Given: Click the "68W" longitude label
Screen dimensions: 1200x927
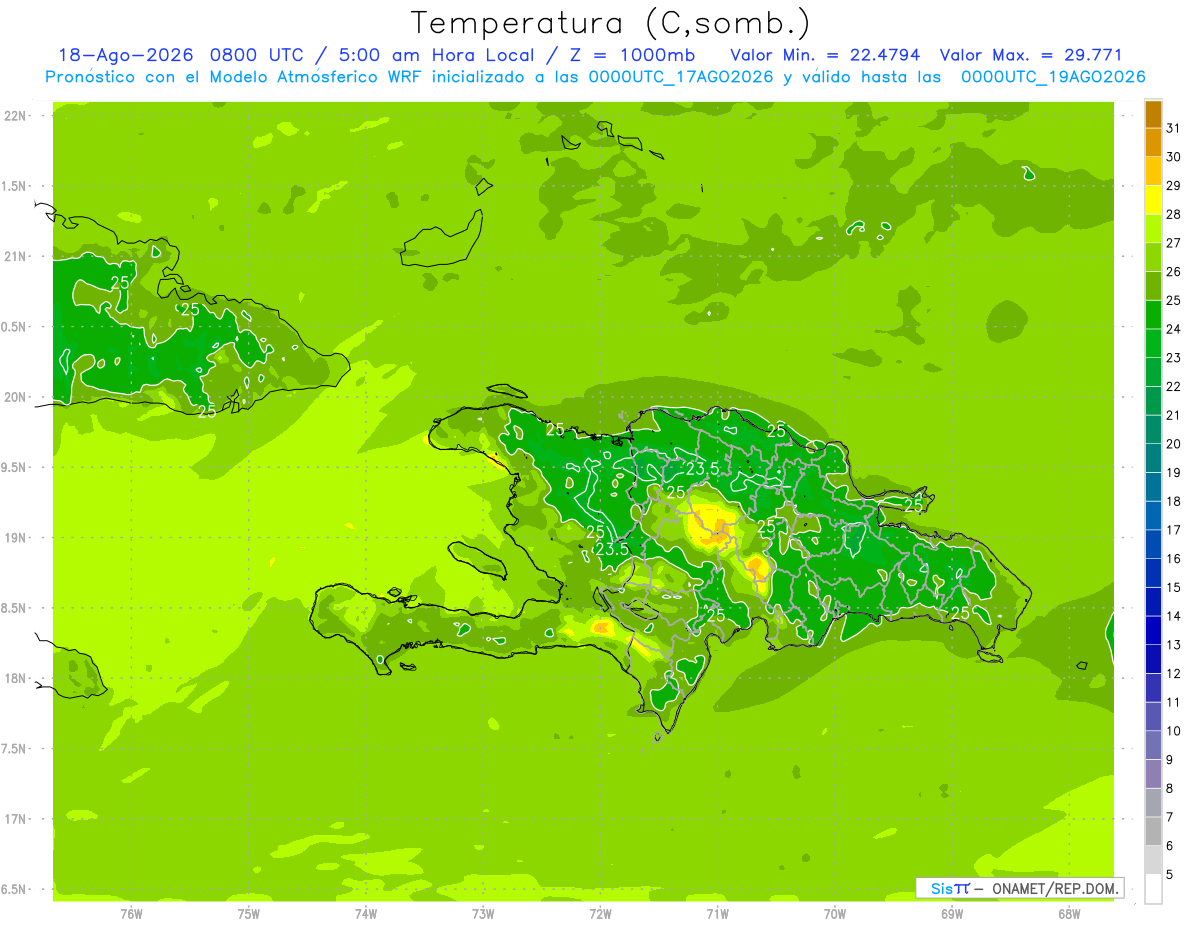Looking at the screenshot, I should (1069, 913).
